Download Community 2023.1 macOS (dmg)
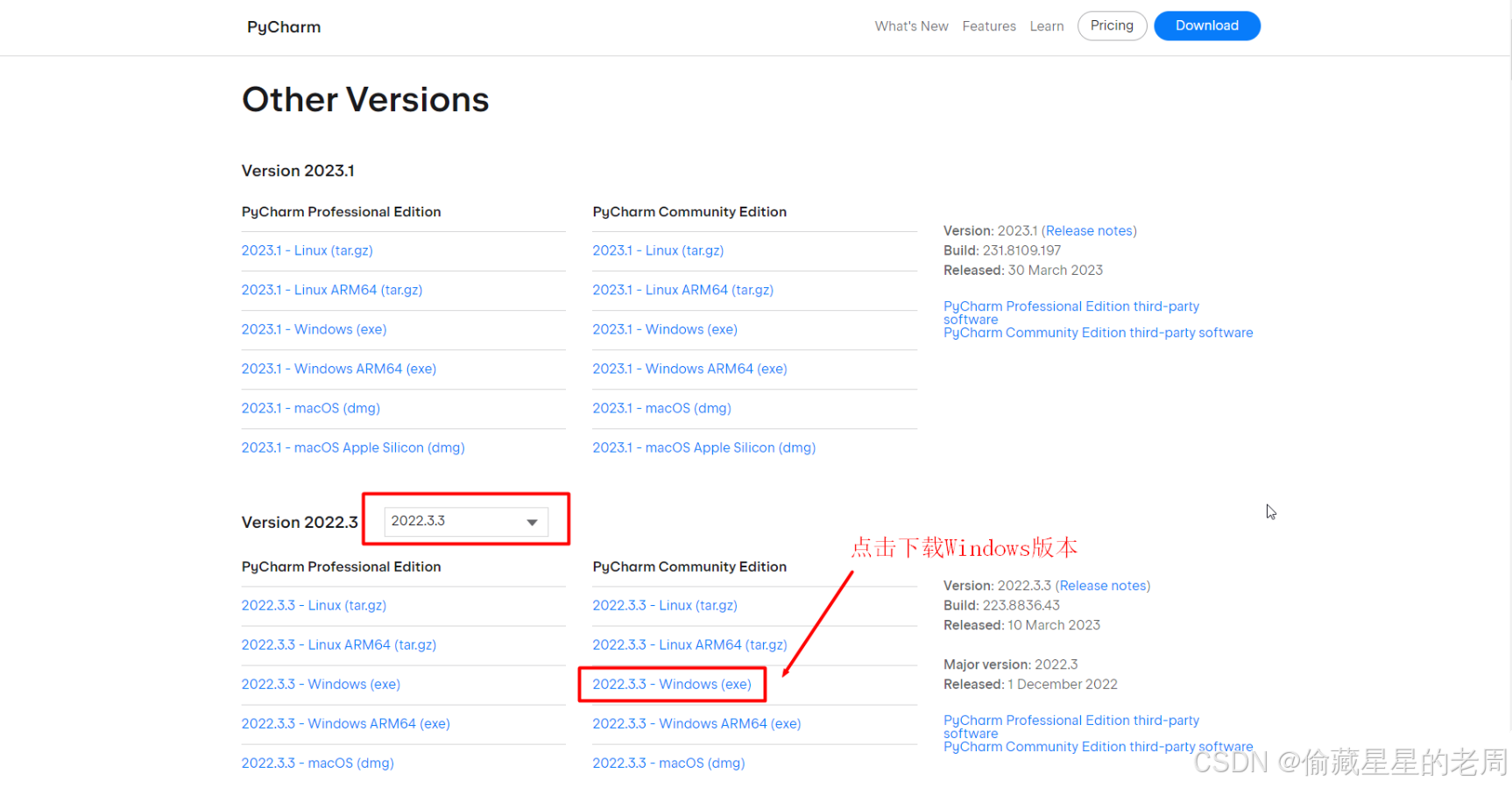The image size is (1512, 788). (662, 408)
